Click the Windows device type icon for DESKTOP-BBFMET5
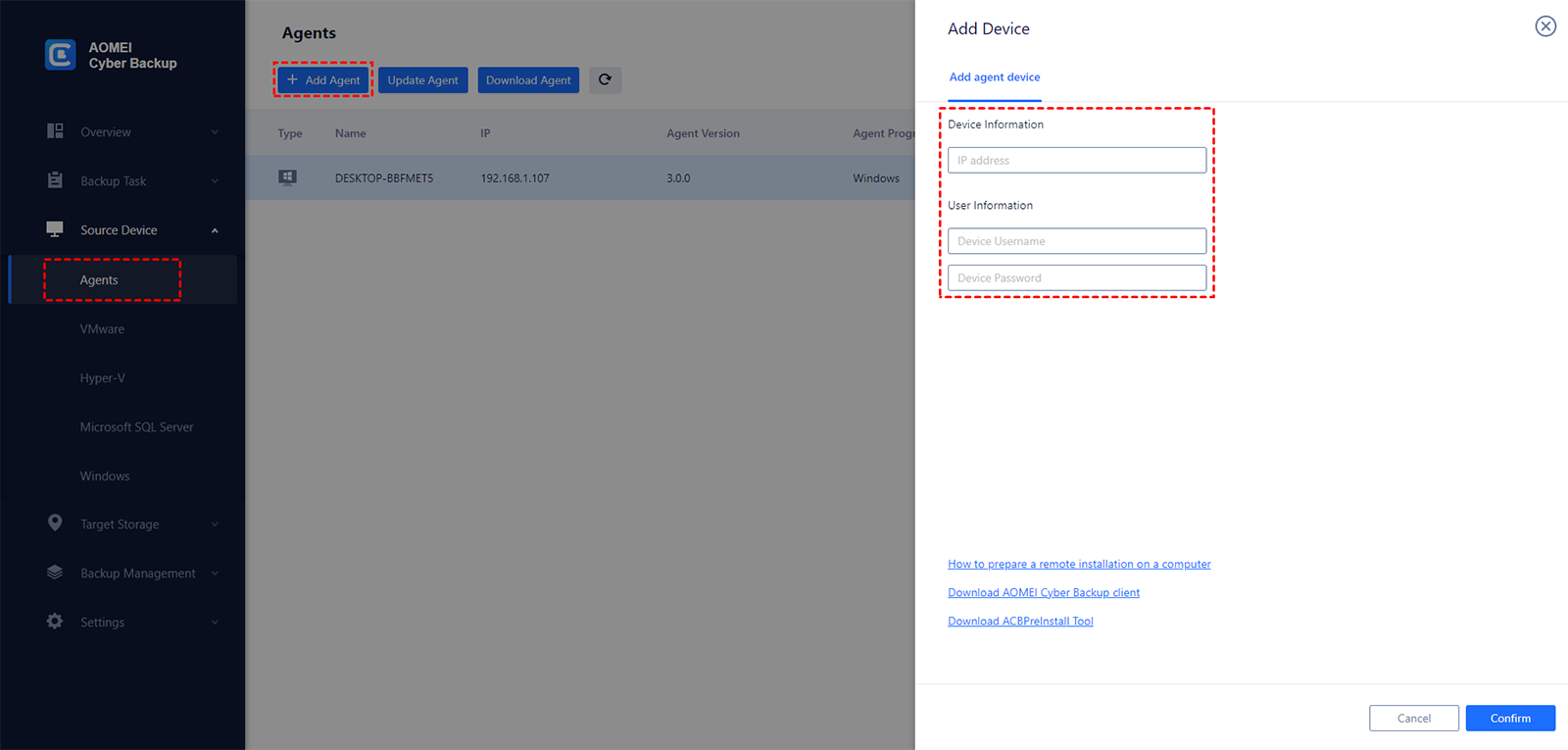 (x=287, y=177)
